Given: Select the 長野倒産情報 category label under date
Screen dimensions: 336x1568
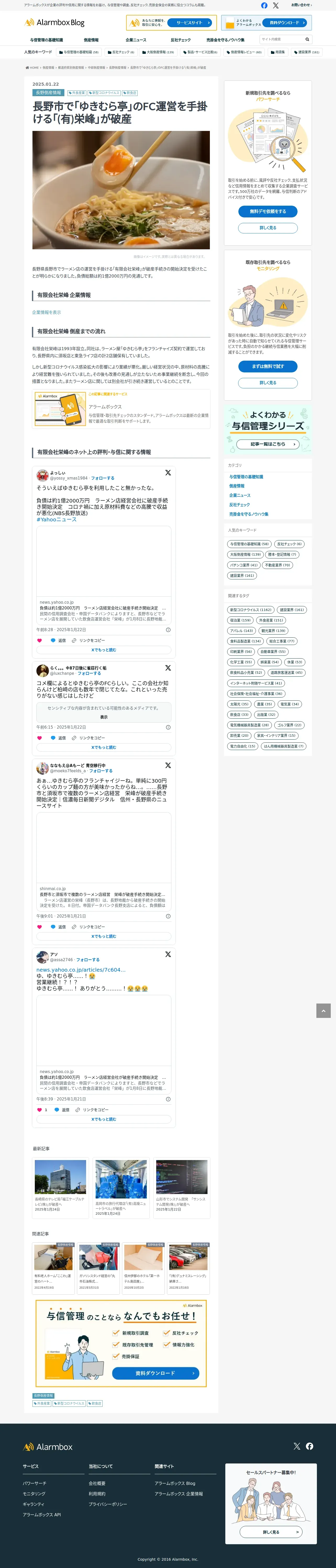Looking at the screenshot, I should [x=48, y=93].
